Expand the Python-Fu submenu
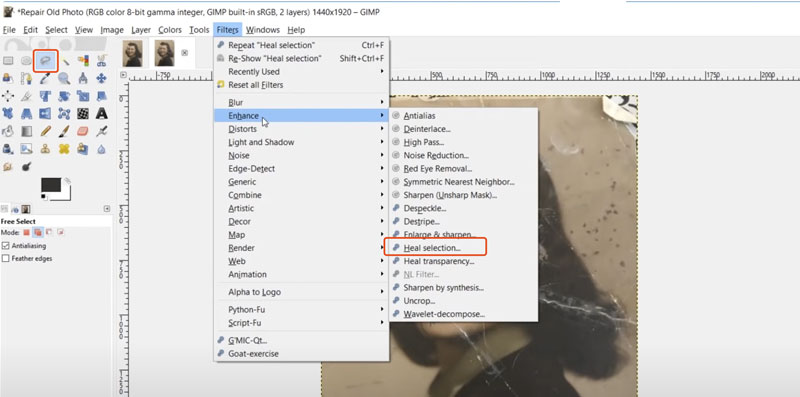This screenshot has width=800, height=397. coord(301,310)
